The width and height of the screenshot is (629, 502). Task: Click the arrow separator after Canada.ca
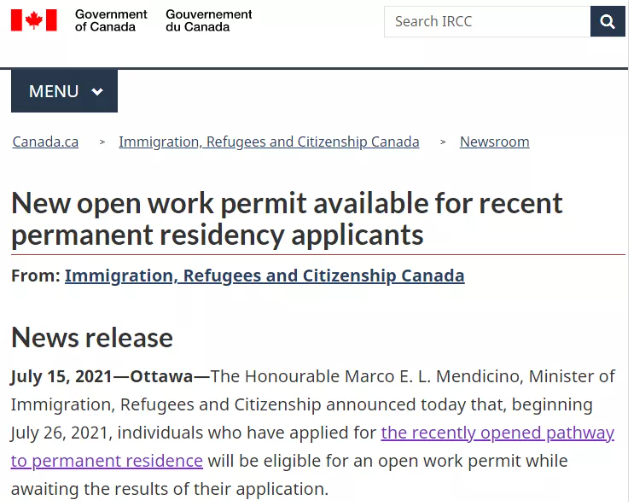102,143
